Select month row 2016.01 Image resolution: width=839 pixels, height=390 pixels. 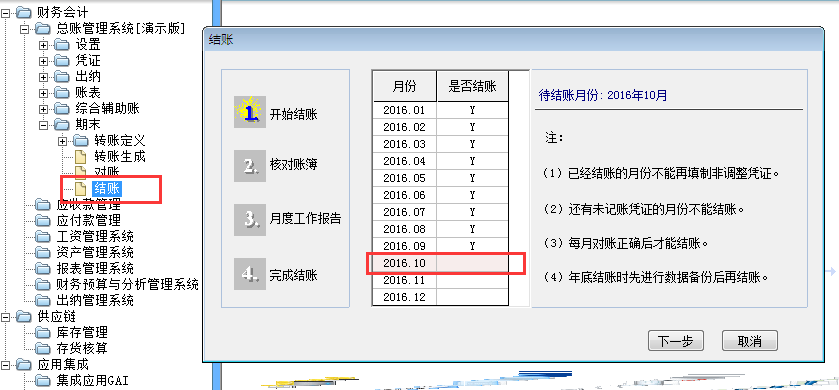coord(440,110)
